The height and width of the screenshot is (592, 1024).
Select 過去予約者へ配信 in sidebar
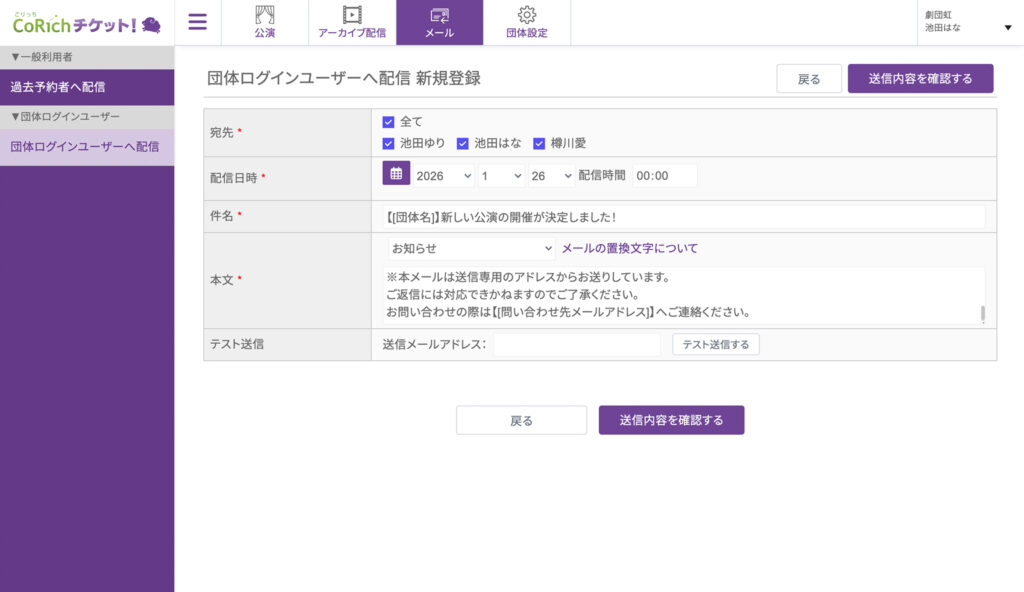click(x=87, y=87)
